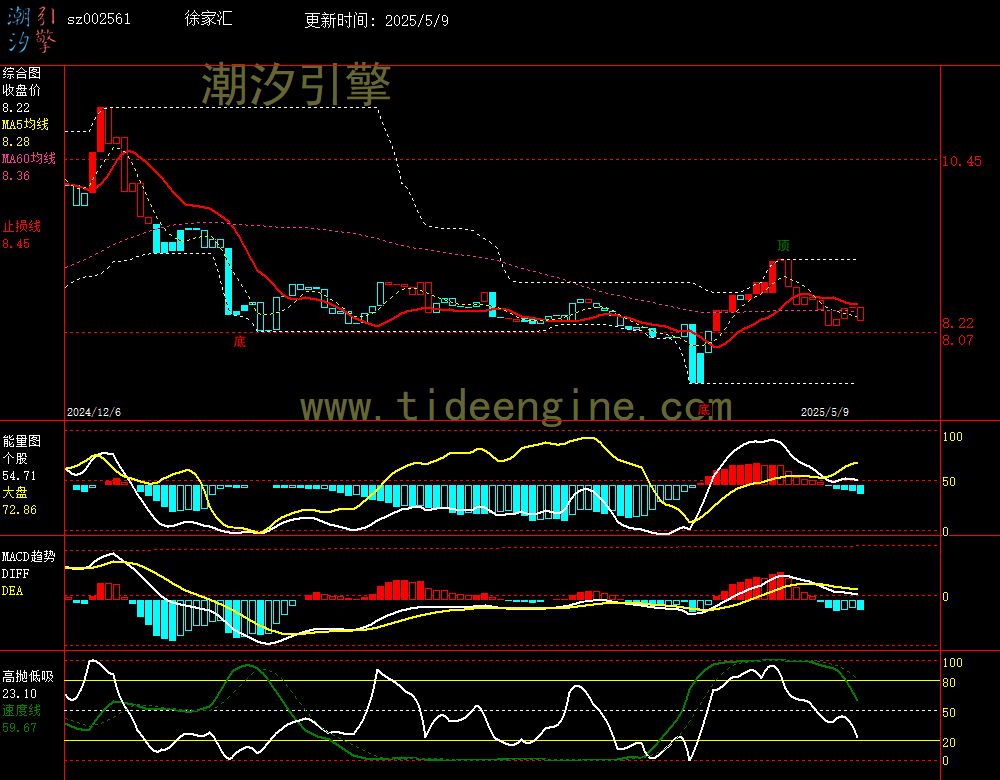This screenshot has width=1000, height=780.
Task: Click the 100 axis label in 能量图 panel
Action: click(952, 437)
